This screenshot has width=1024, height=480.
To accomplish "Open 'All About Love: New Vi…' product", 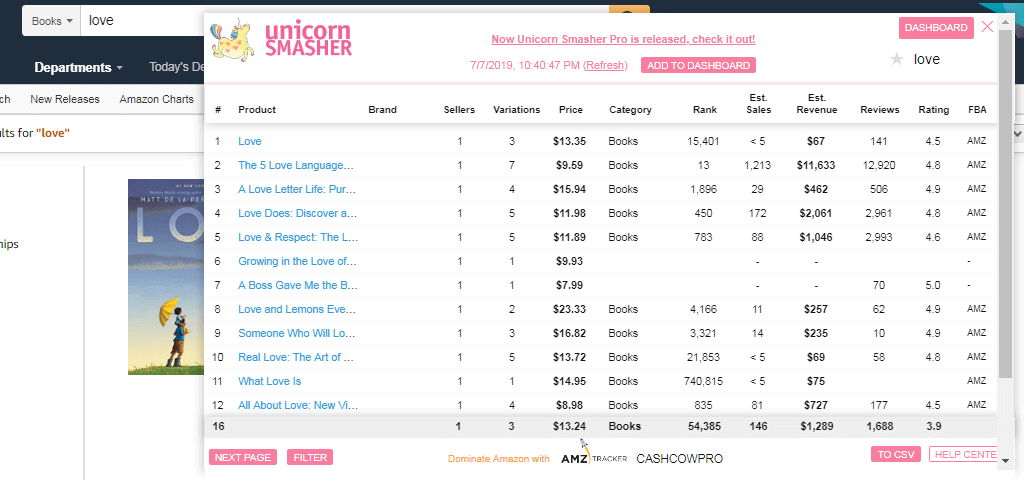I will pos(297,406).
